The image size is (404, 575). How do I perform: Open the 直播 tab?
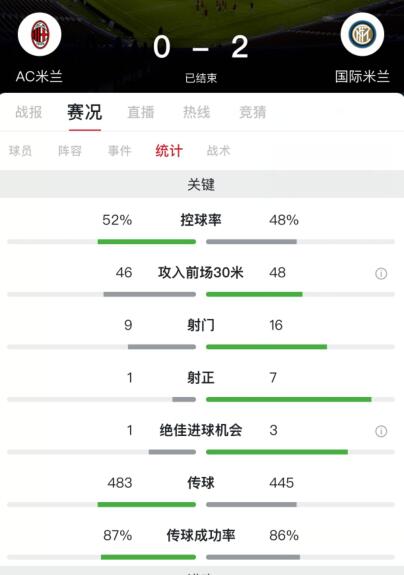point(141,112)
